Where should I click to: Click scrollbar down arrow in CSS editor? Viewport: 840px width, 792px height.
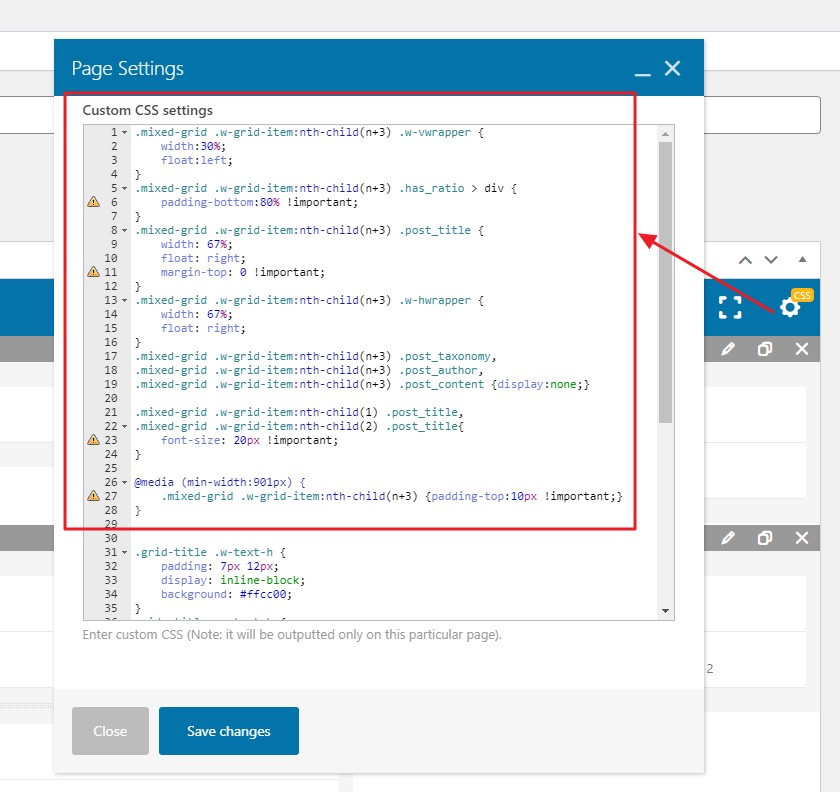(665, 611)
